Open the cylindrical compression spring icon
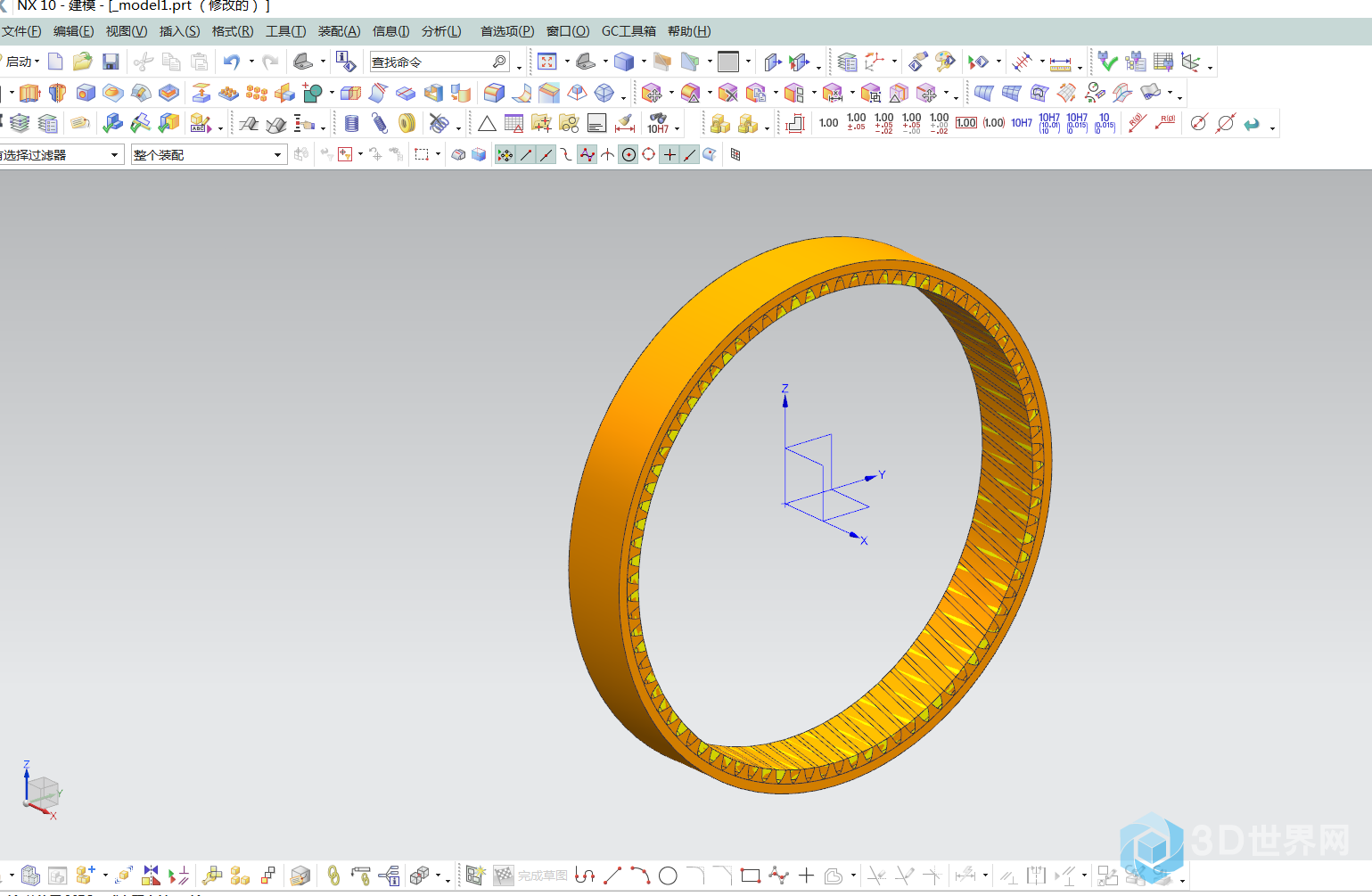The height and width of the screenshot is (896, 1372). pyautogui.click(x=352, y=123)
